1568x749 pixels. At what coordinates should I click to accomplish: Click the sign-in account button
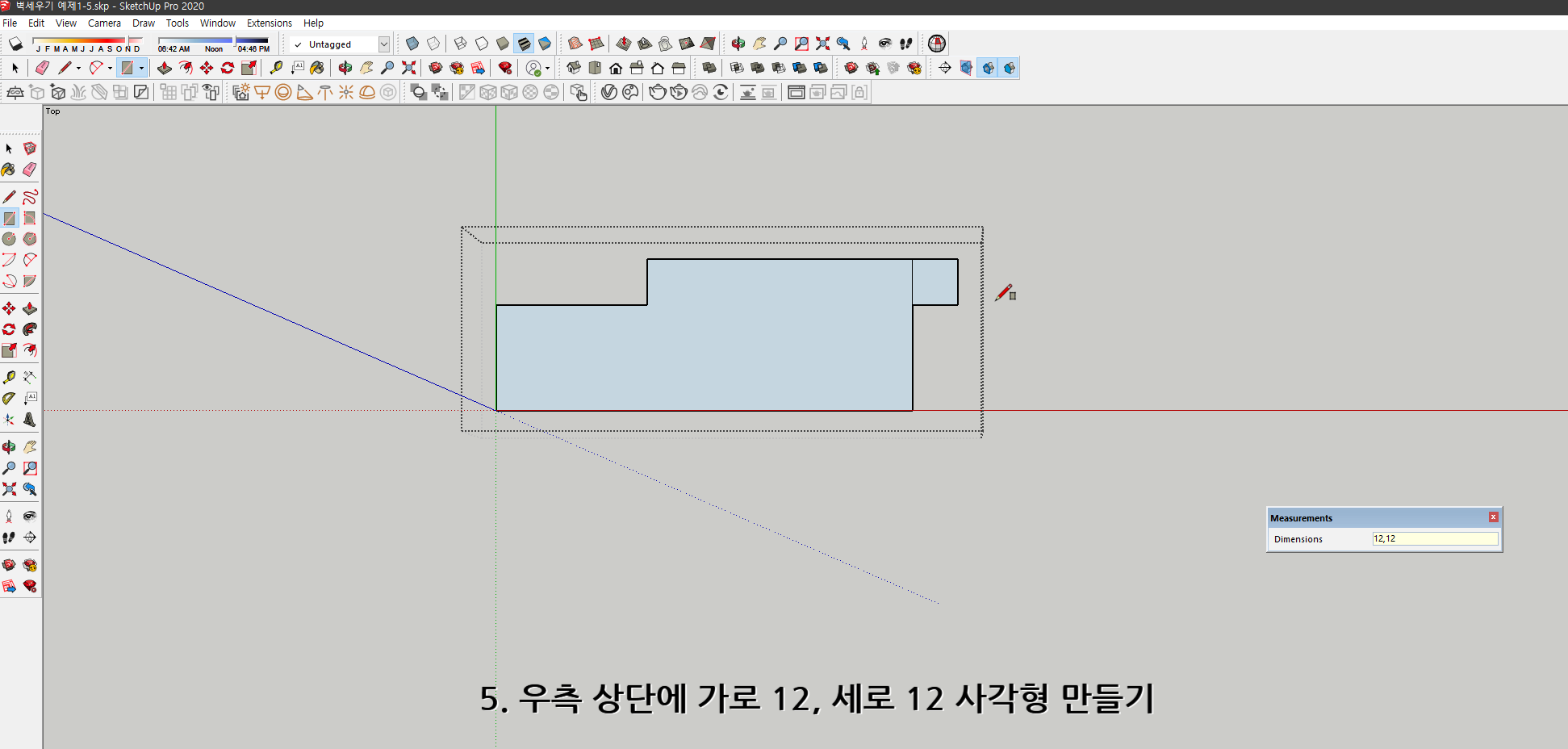click(x=533, y=69)
